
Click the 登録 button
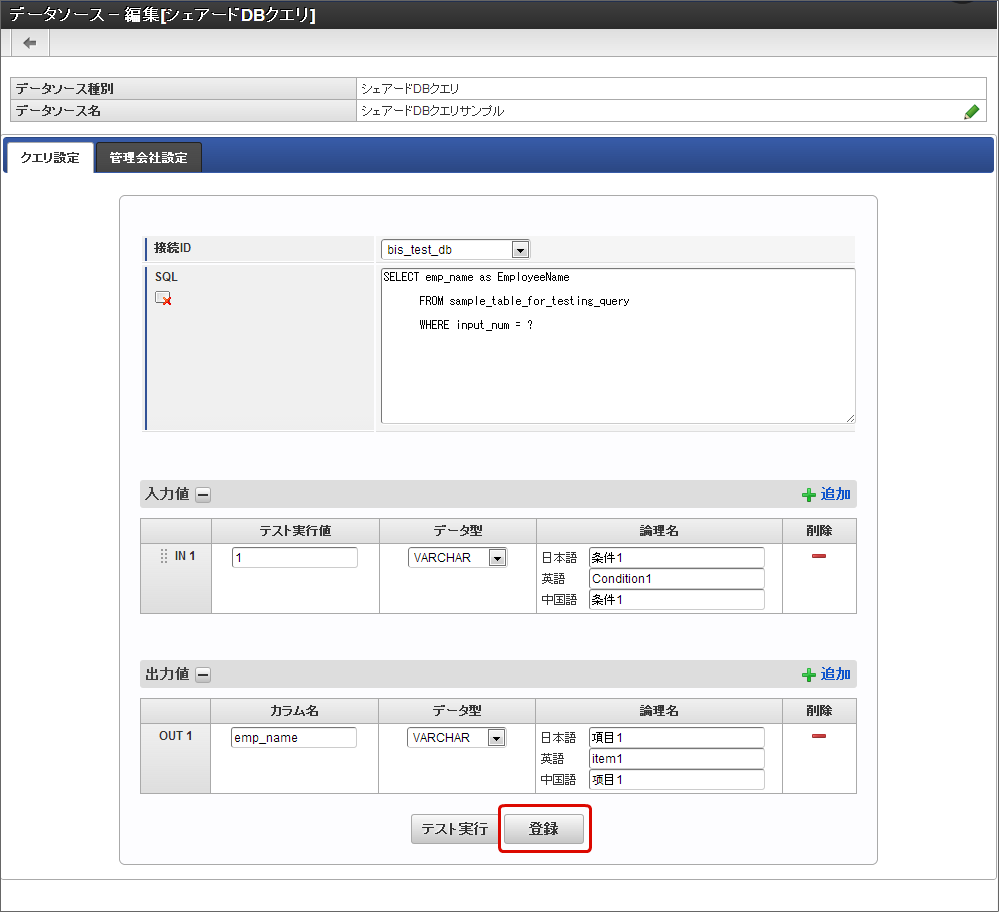[x=543, y=829]
